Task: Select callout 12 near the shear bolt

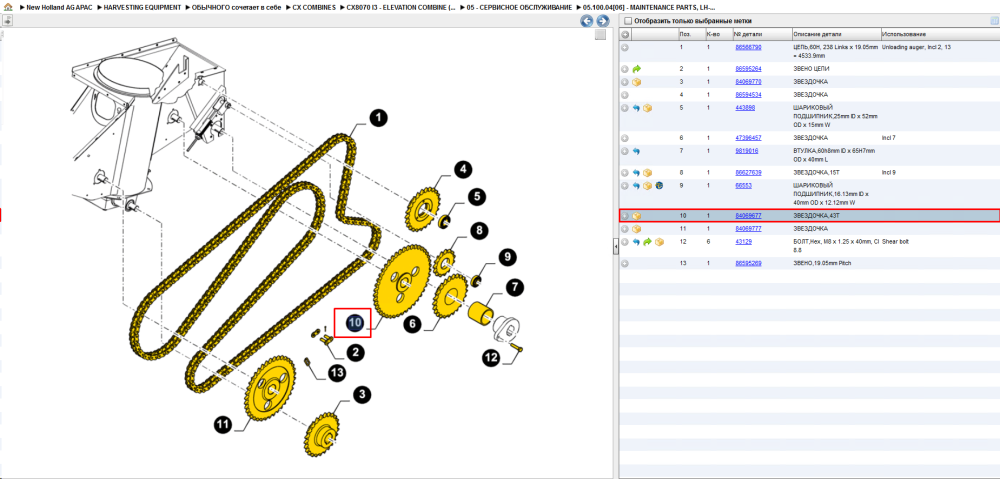Action: pos(490,358)
